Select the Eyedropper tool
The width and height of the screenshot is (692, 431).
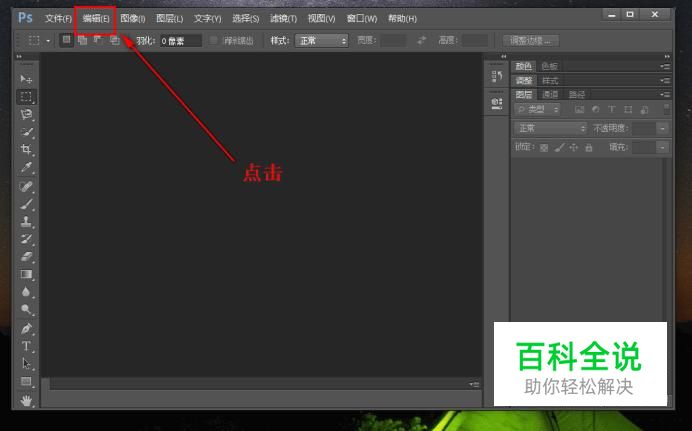point(26,167)
